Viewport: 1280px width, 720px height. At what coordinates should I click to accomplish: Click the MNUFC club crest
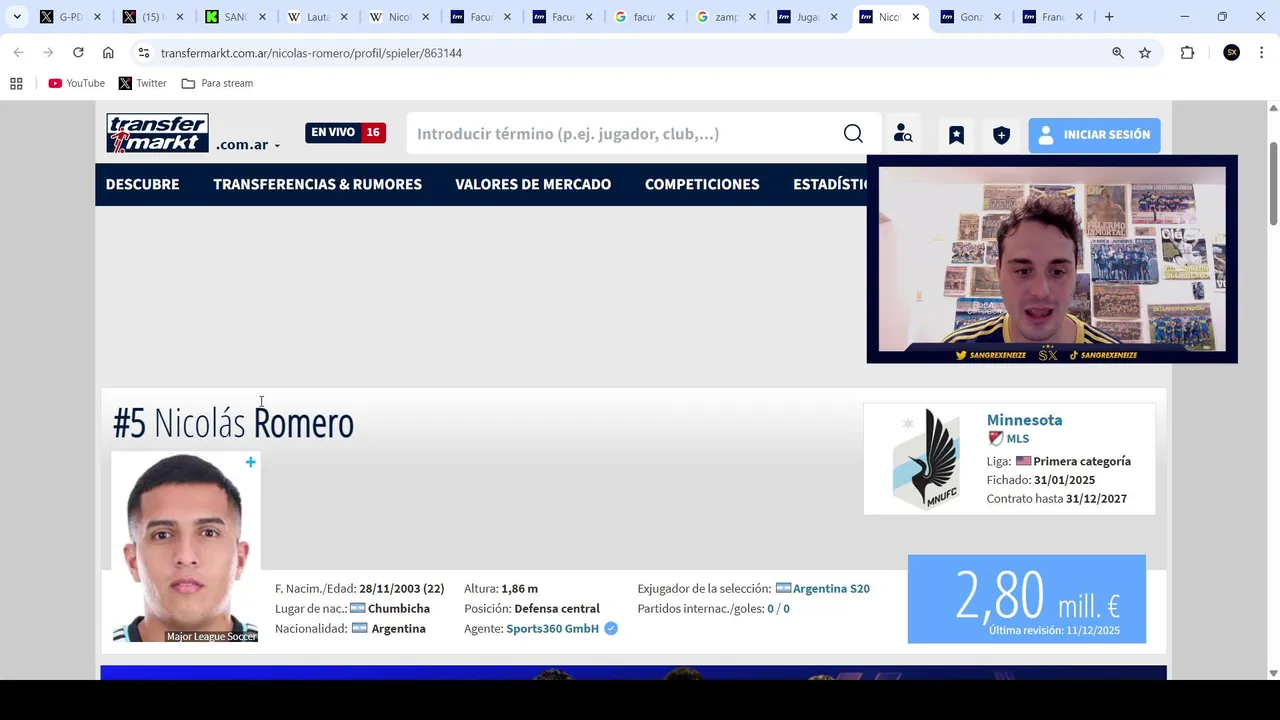tap(926, 459)
